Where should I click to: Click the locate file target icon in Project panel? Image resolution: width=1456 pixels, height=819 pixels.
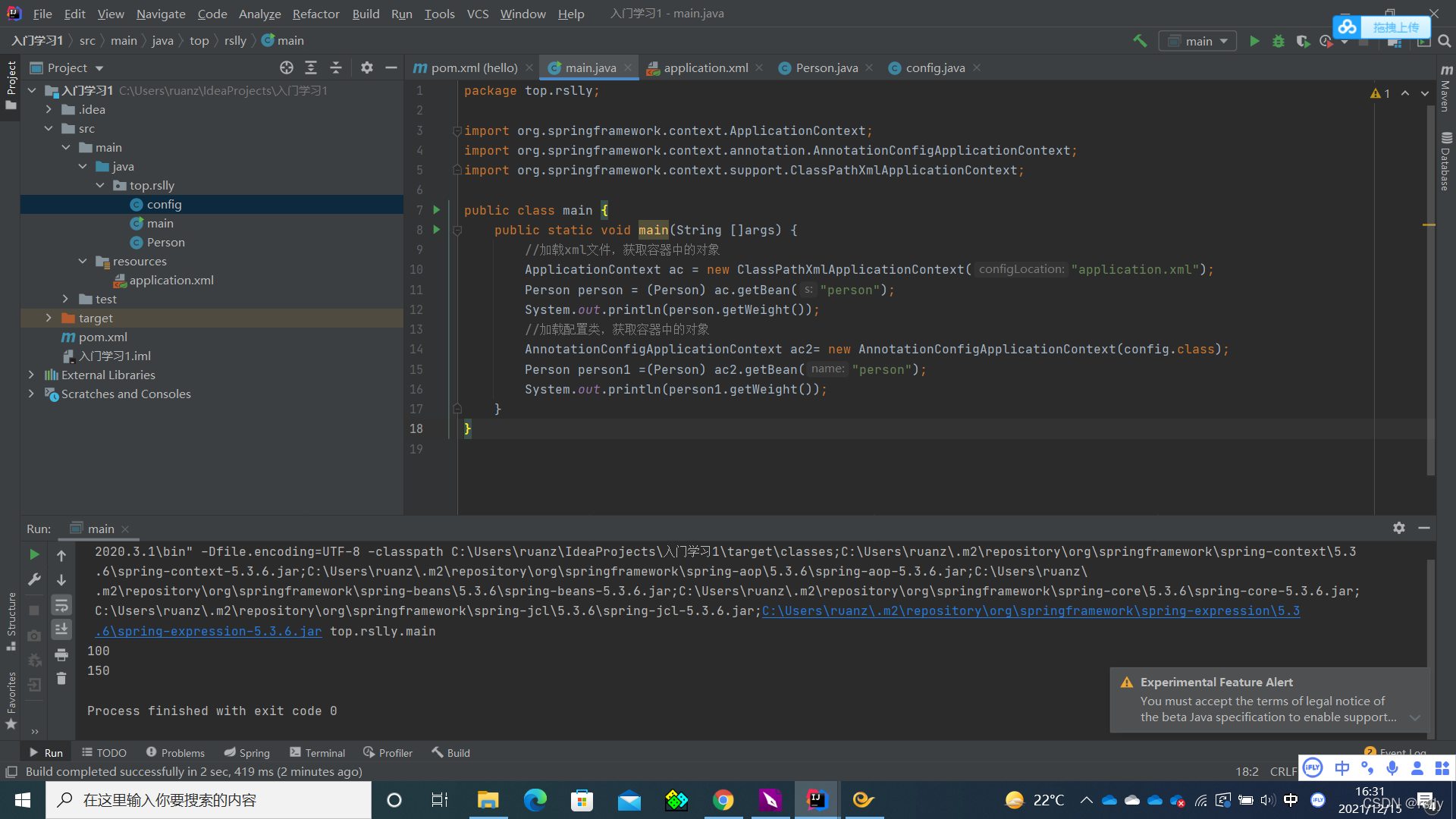(286, 67)
